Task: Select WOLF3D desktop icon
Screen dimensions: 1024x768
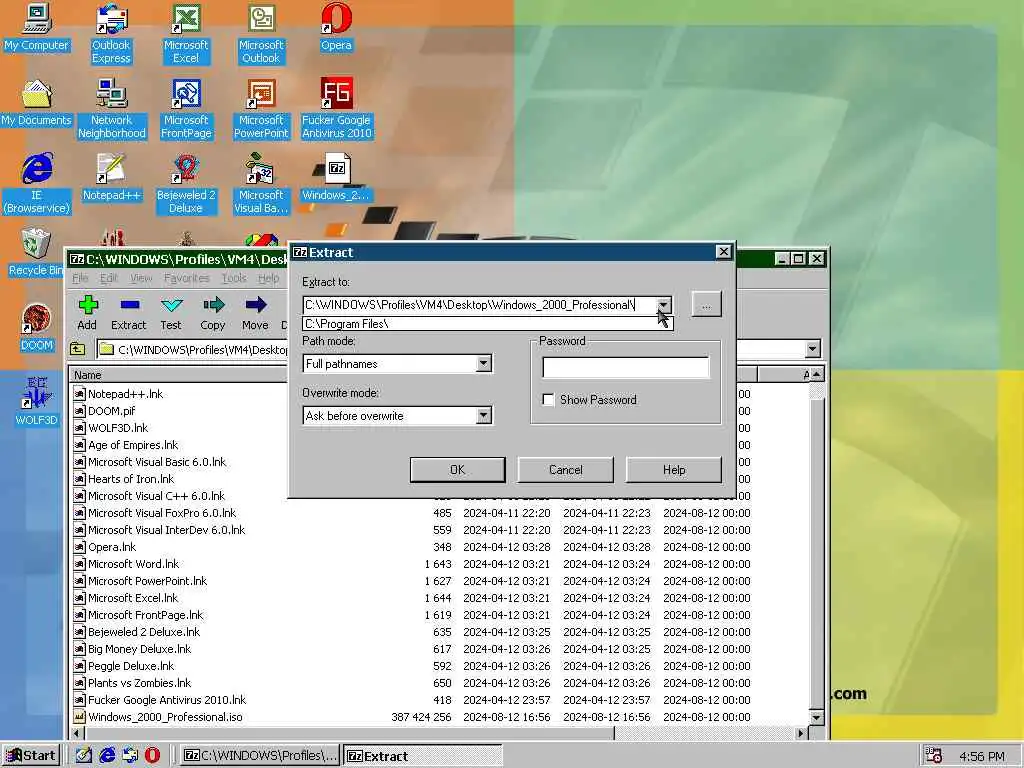Action: click(x=37, y=402)
